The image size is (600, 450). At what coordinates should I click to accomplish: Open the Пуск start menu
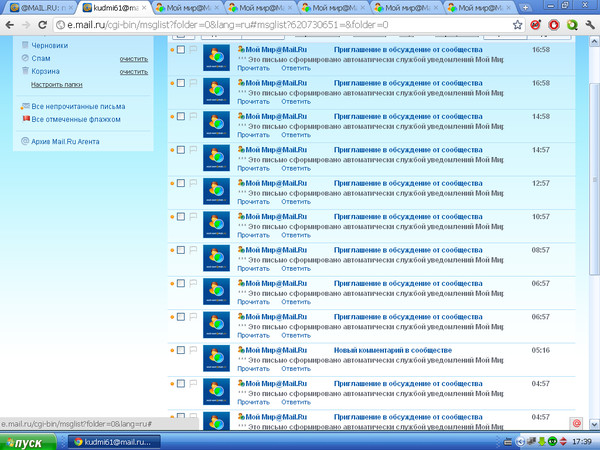[x=28, y=442]
